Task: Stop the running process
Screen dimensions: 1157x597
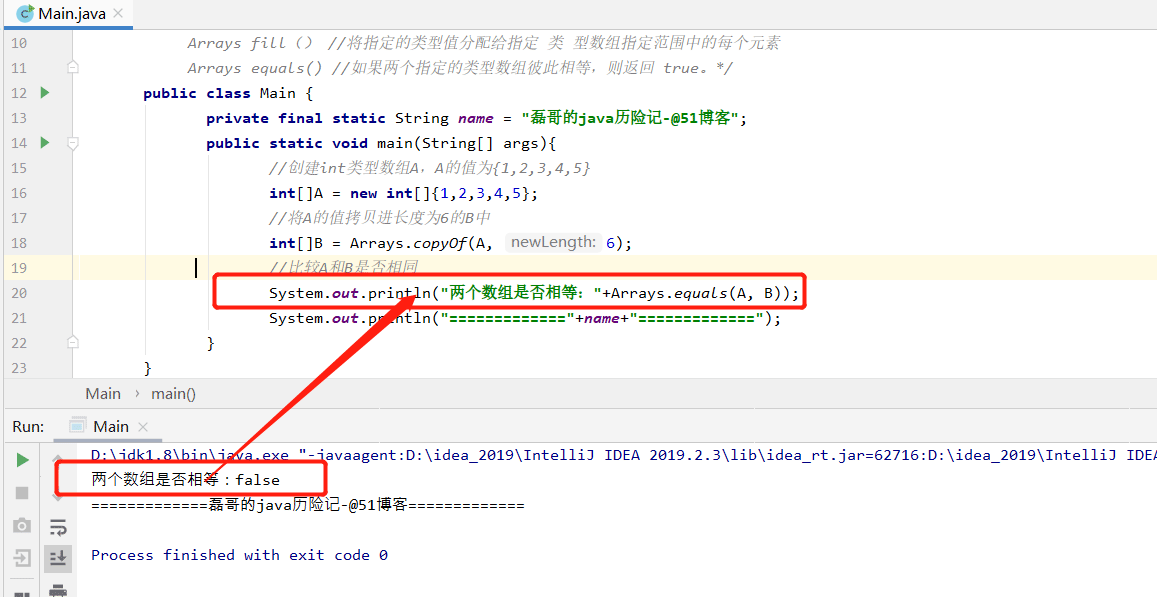Action: point(22,493)
